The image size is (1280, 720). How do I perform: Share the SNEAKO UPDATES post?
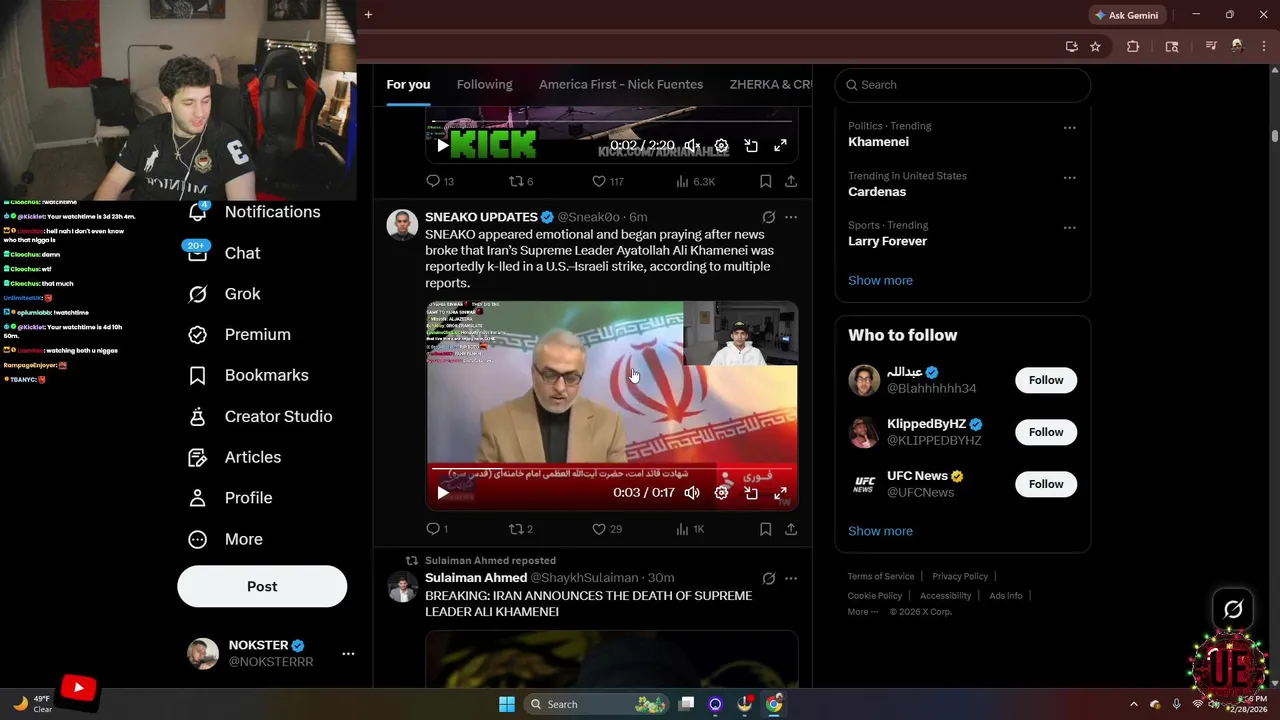tap(791, 529)
